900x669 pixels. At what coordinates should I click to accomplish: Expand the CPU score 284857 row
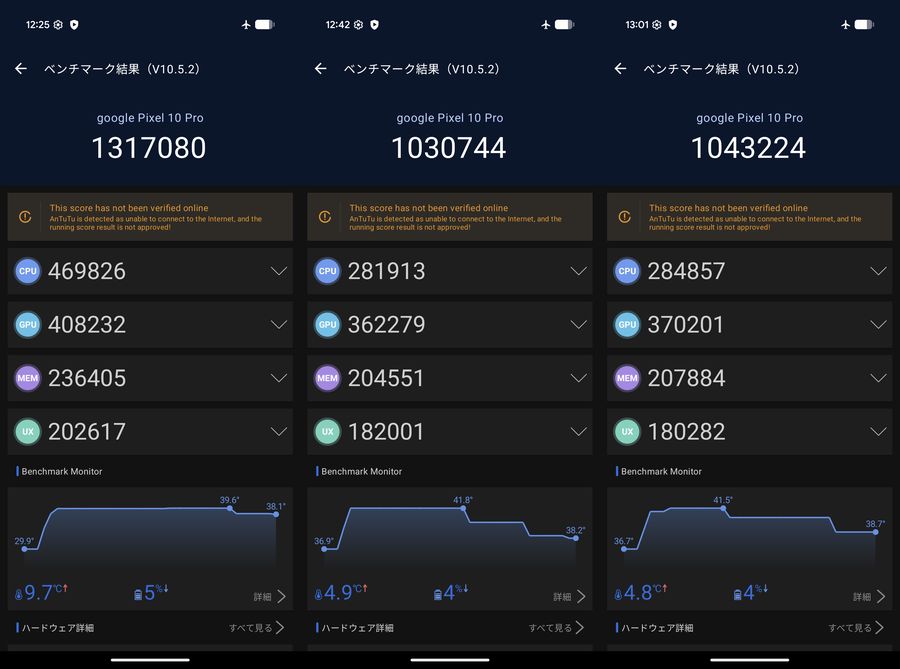[878, 271]
